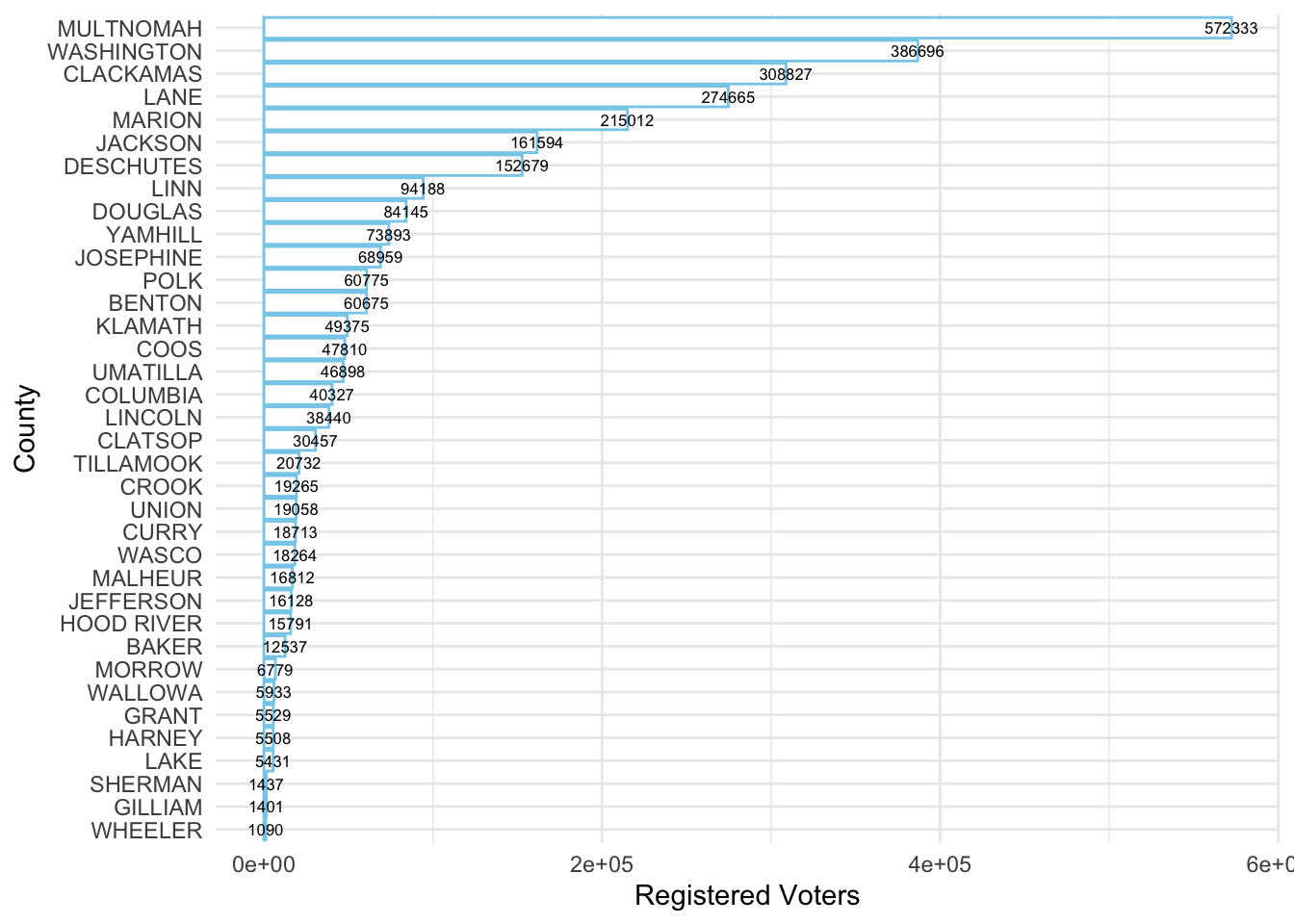Select the KLAMATH county label

click(149, 326)
